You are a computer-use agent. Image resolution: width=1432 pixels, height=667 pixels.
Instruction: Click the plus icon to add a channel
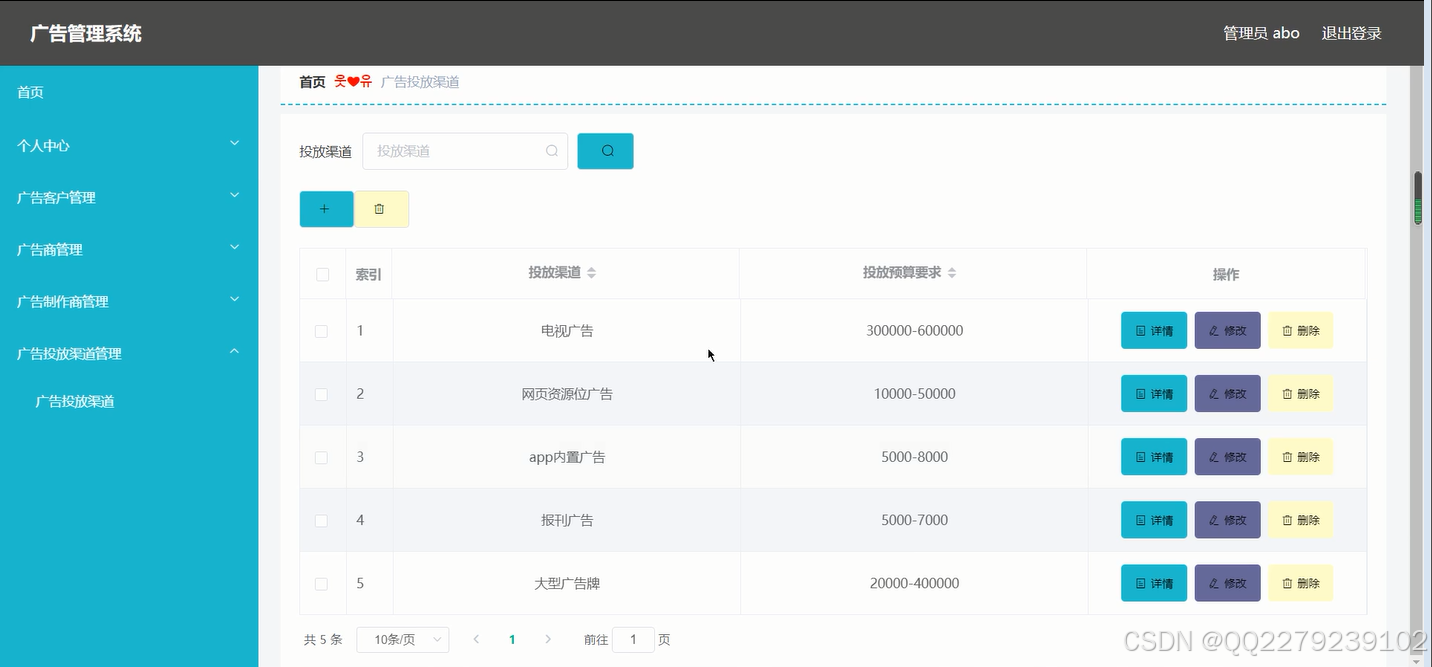[326, 208]
